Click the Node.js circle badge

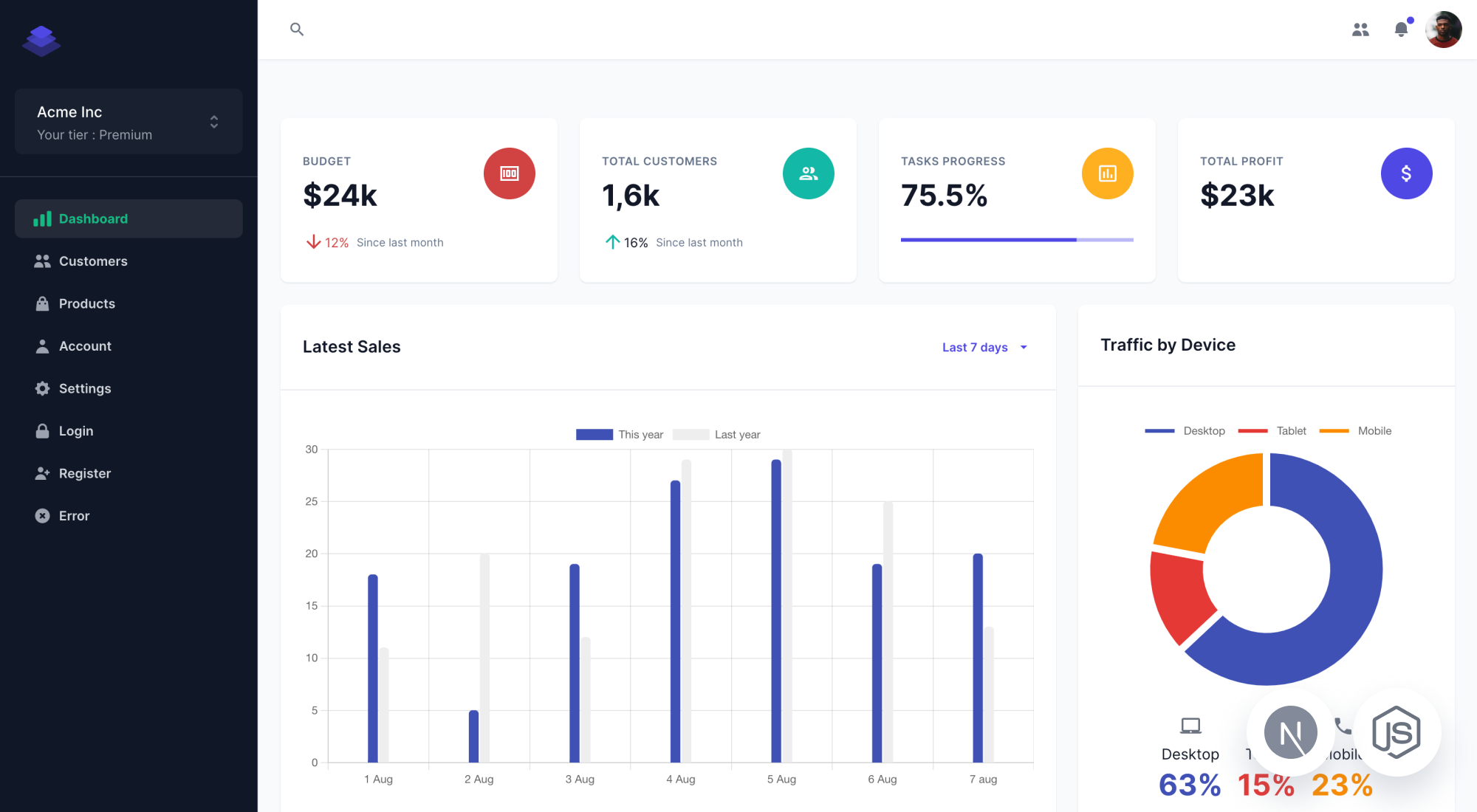pyautogui.click(x=1290, y=732)
